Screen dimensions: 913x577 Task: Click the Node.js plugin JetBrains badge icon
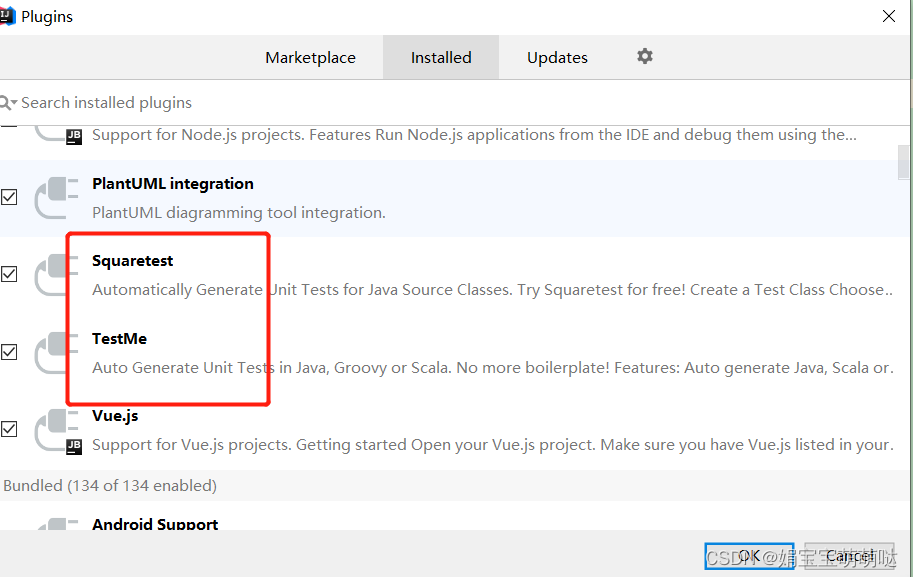coord(74,137)
